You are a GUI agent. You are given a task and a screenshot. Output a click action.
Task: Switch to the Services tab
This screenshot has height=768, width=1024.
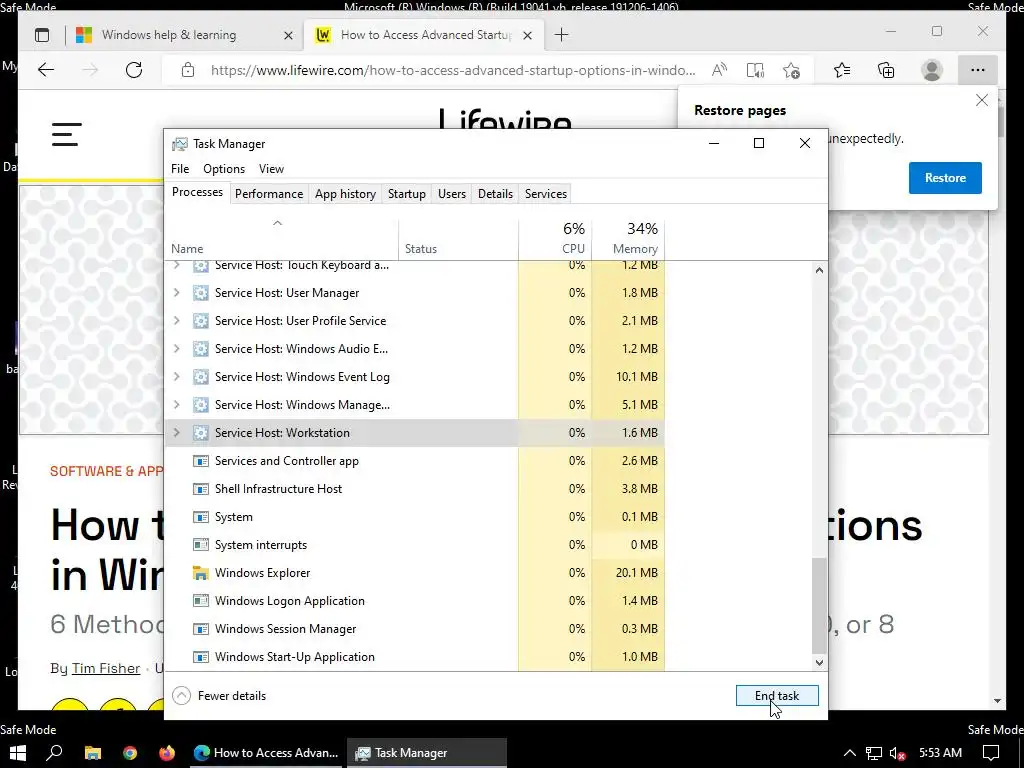(x=546, y=194)
